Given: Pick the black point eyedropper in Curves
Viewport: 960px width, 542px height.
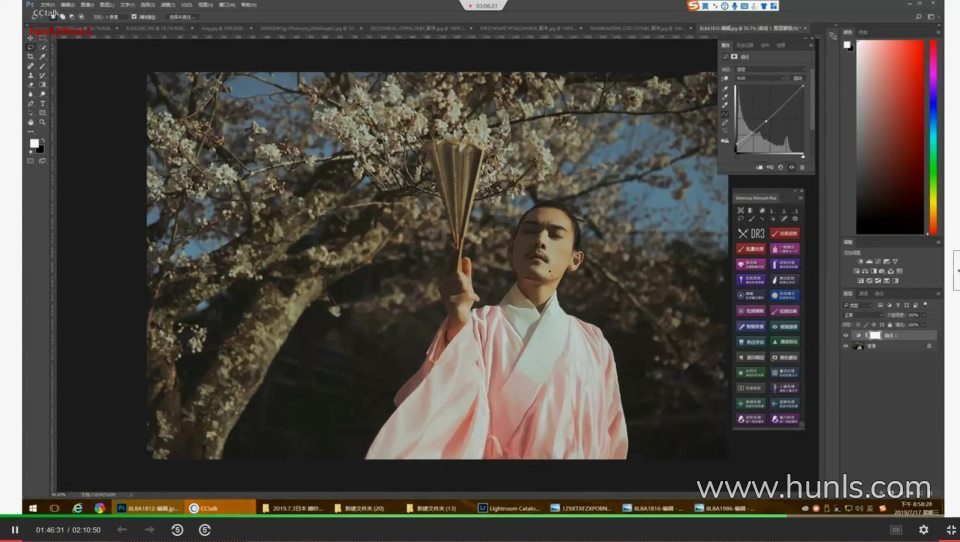Looking at the screenshot, I should click(725, 88).
